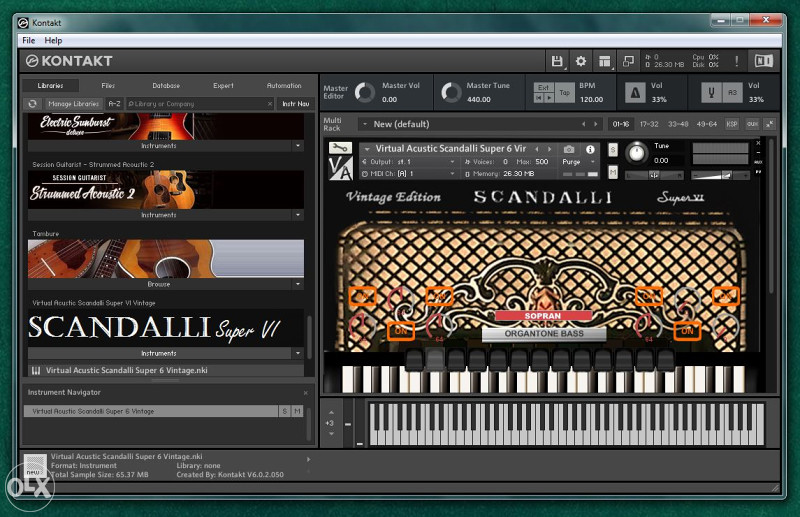800x517 pixels.
Task: Click the red SOPRAN button
Action: click(543, 316)
